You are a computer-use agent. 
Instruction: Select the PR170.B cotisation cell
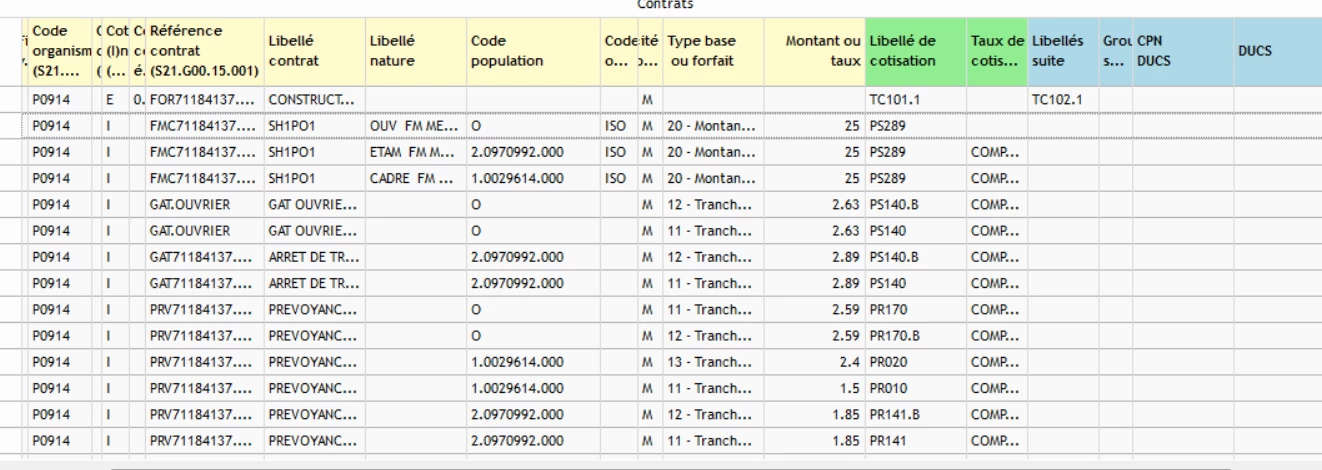[916, 335]
